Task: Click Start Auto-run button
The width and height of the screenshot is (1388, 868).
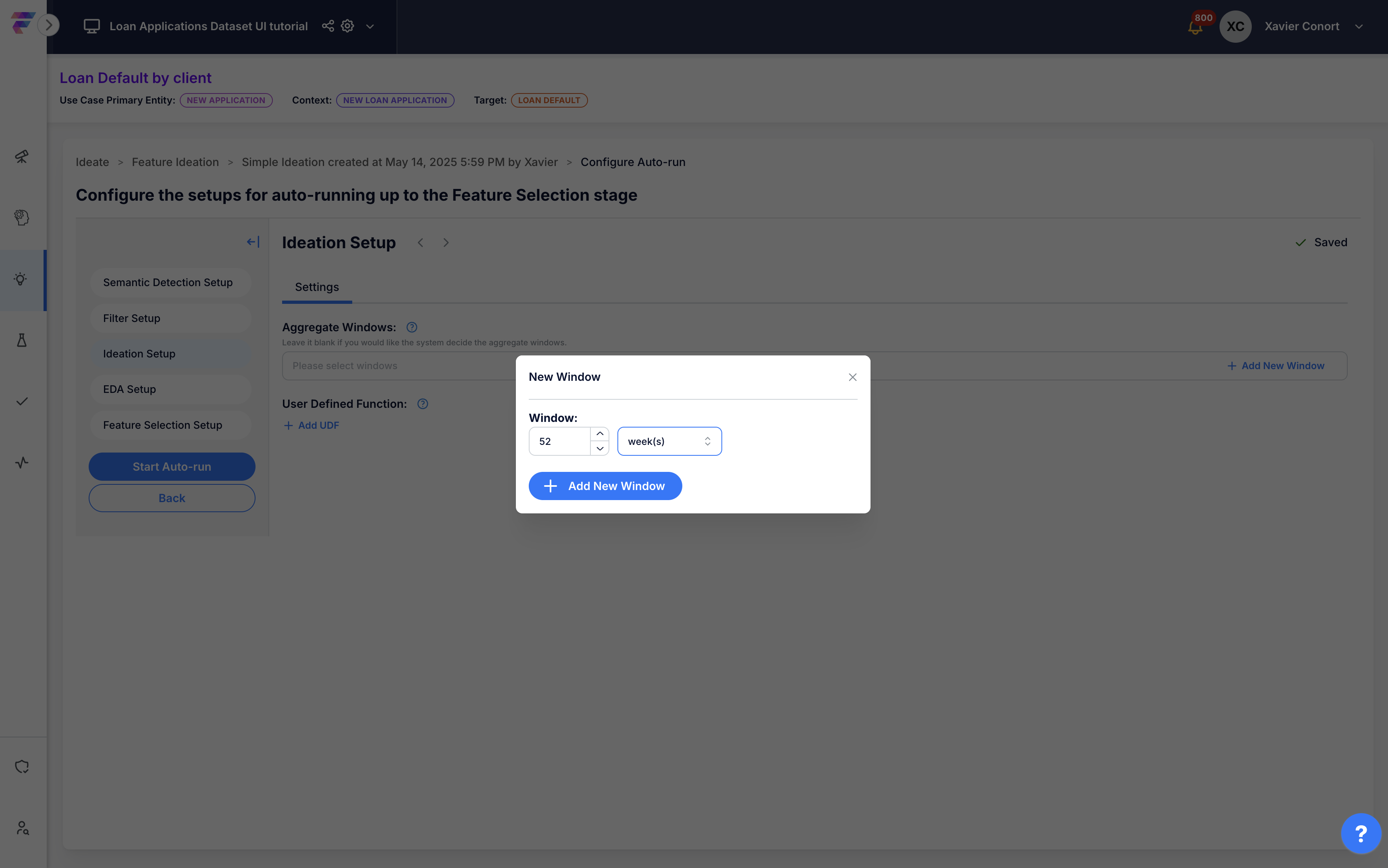Action: (172, 467)
